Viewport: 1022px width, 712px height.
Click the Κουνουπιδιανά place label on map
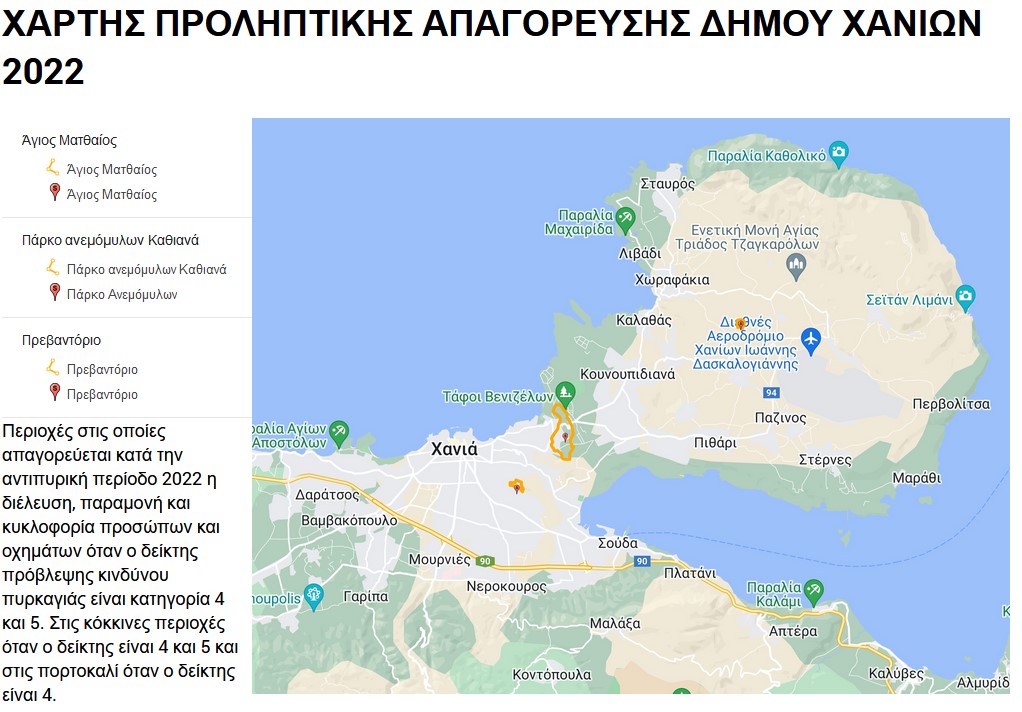626,374
